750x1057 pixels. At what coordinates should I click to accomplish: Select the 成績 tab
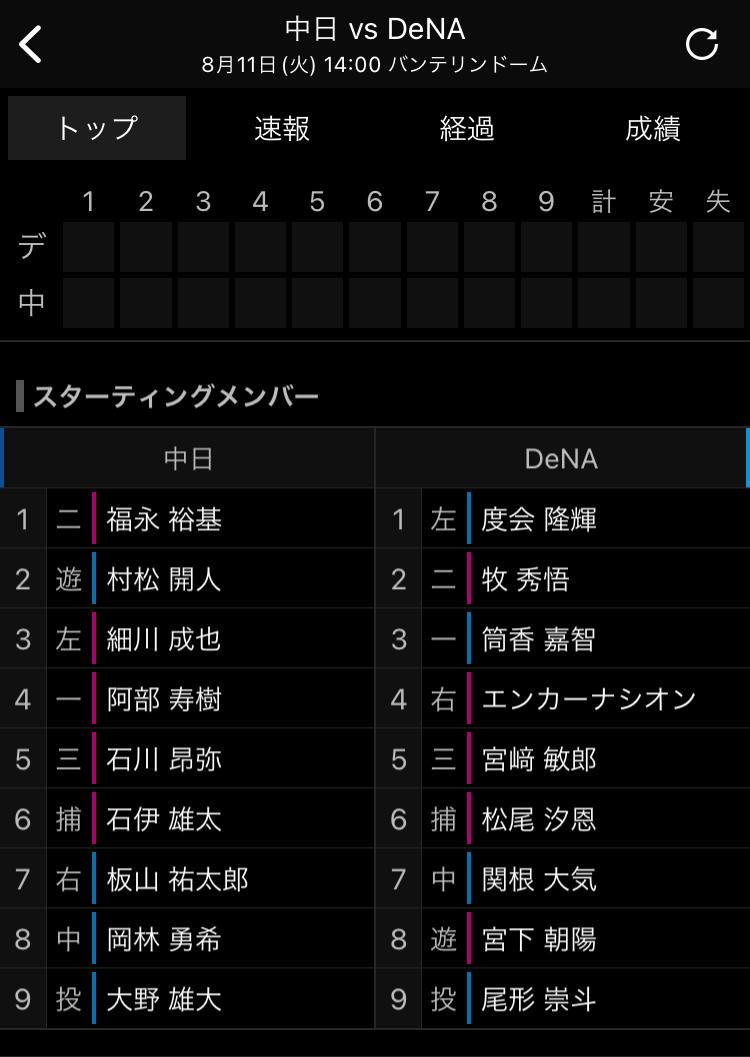tap(652, 128)
